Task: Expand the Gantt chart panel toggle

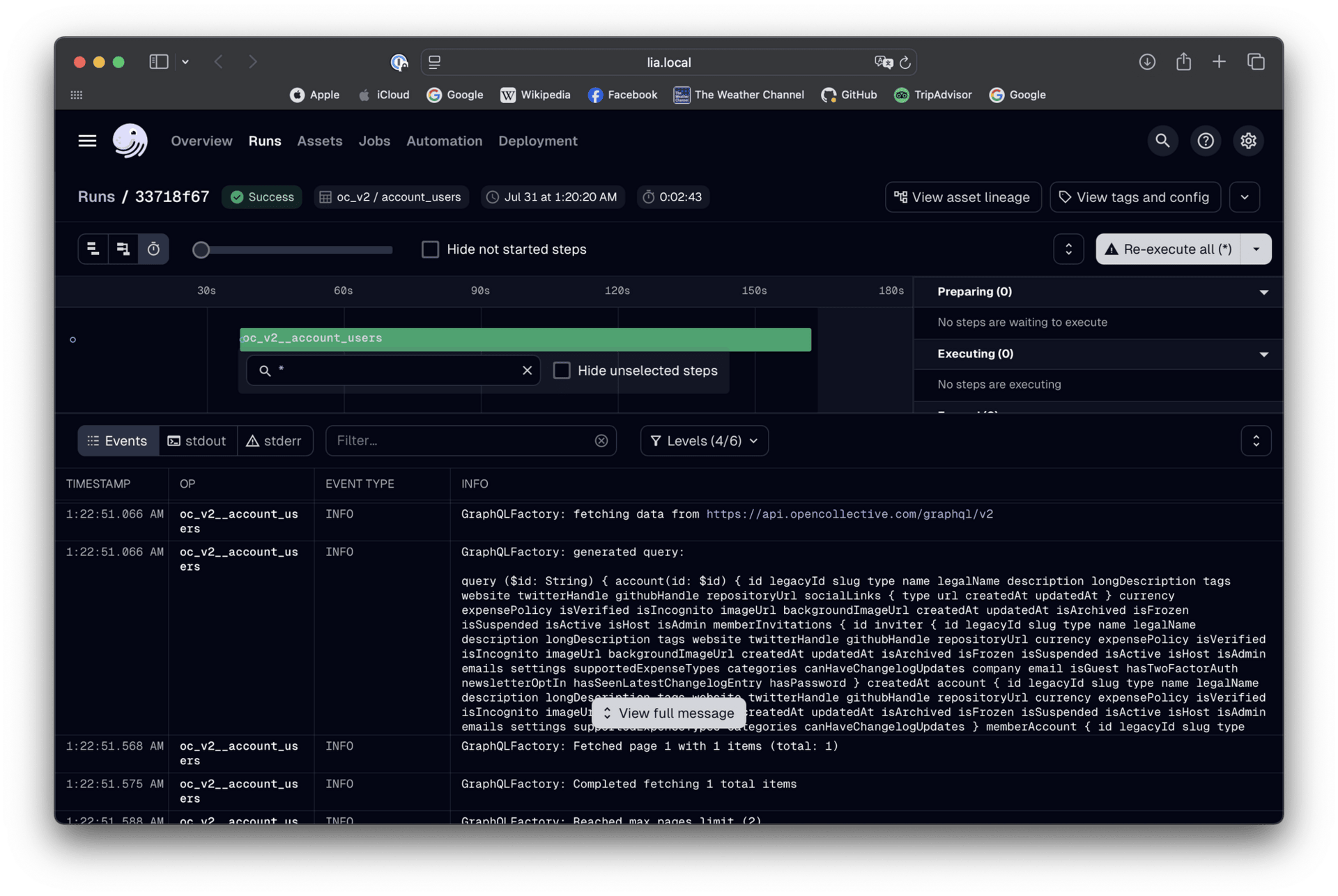Action: coord(1068,249)
